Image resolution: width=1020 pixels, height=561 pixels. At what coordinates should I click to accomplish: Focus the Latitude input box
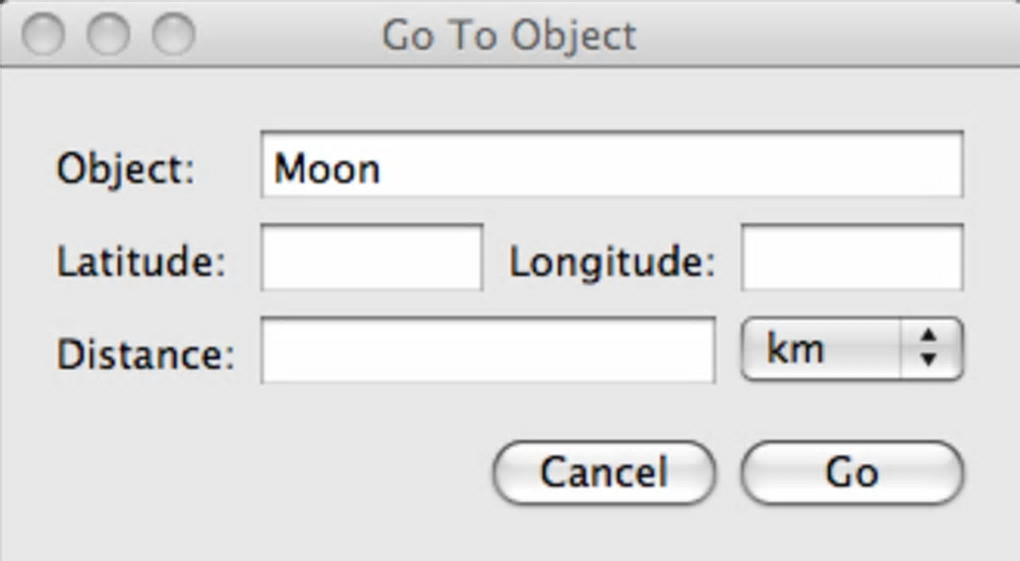(x=372, y=258)
